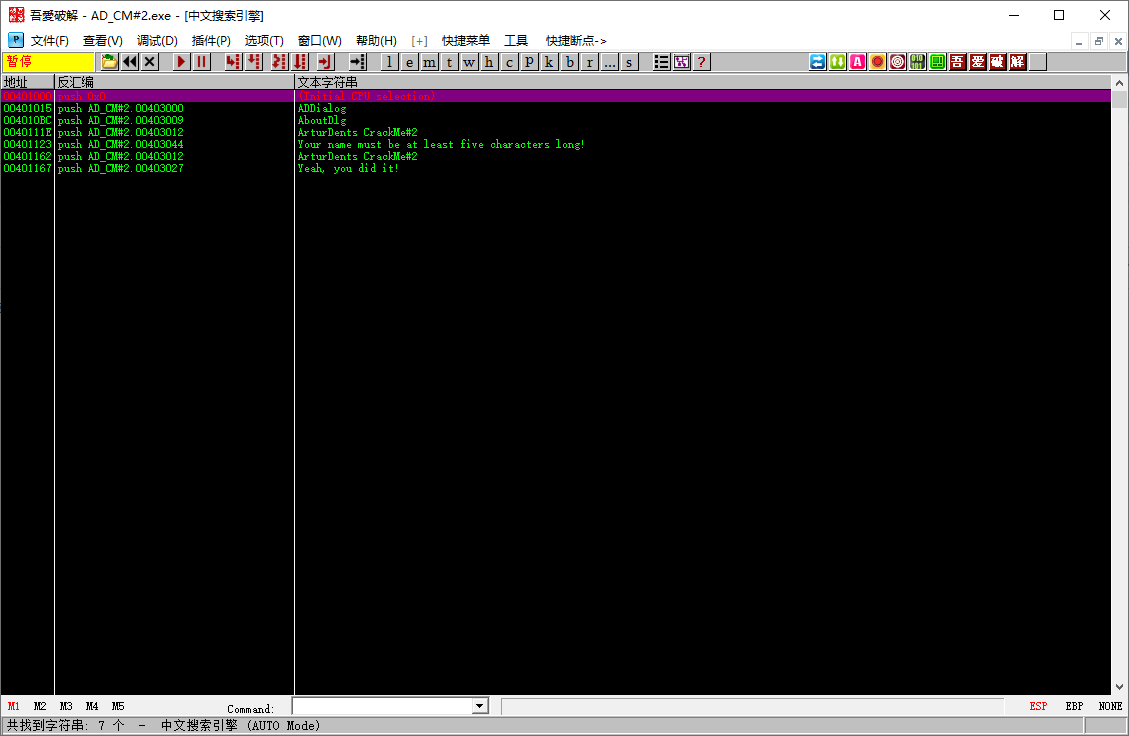Expand the 快捷菜单 menu
This screenshot has height=736, width=1129.
466,41
